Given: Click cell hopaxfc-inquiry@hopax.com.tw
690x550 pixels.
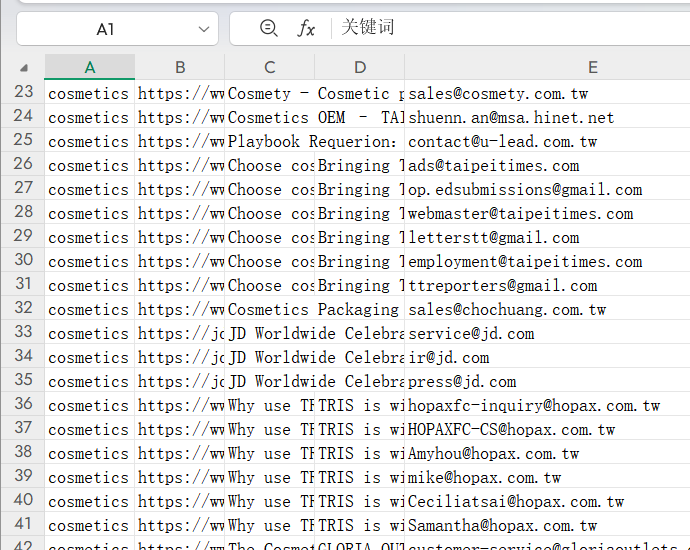Looking at the screenshot, I should pos(547,405).
